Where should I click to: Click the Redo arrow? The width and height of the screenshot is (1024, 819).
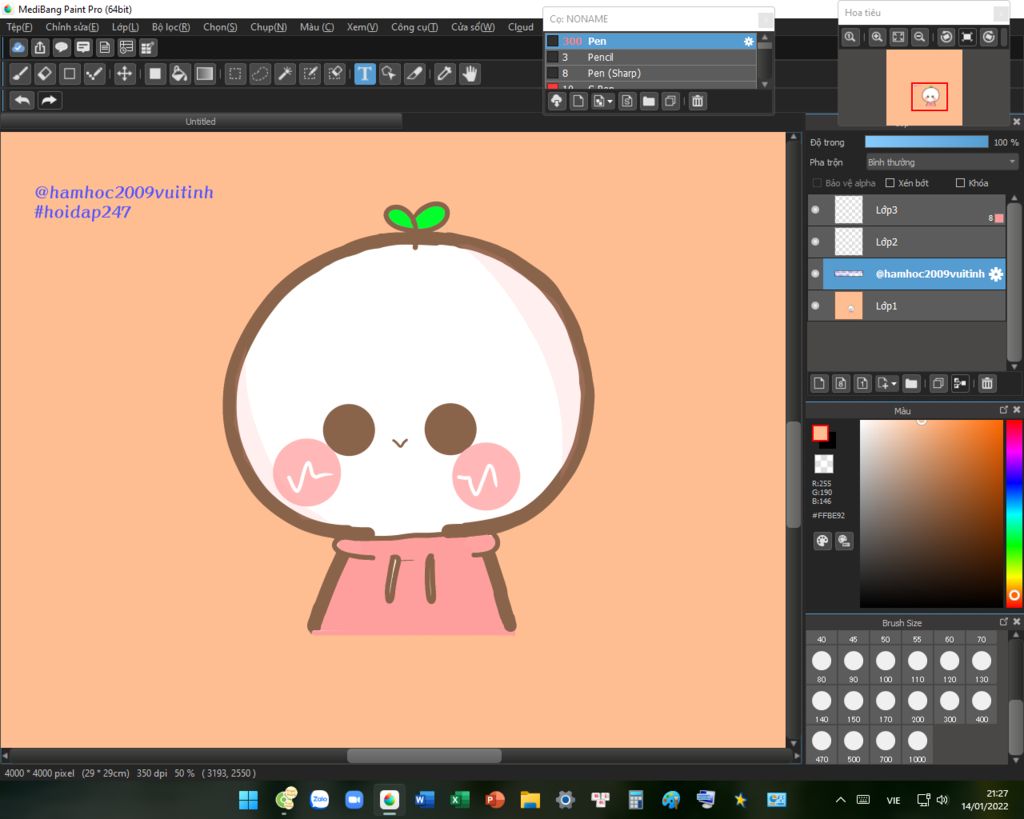click(49, 100)
